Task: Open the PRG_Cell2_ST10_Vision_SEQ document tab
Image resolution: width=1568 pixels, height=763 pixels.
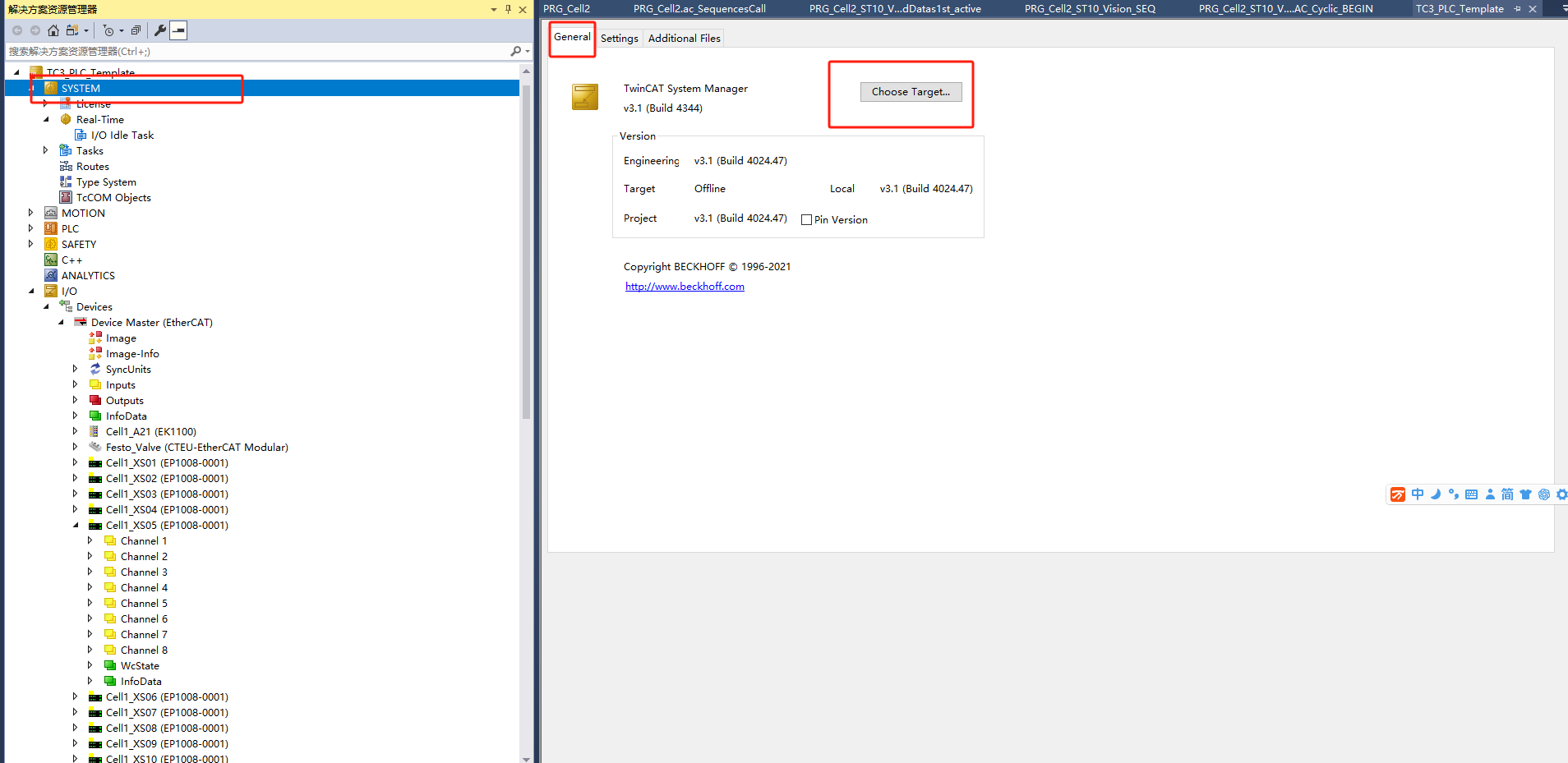Action: 1090,9
